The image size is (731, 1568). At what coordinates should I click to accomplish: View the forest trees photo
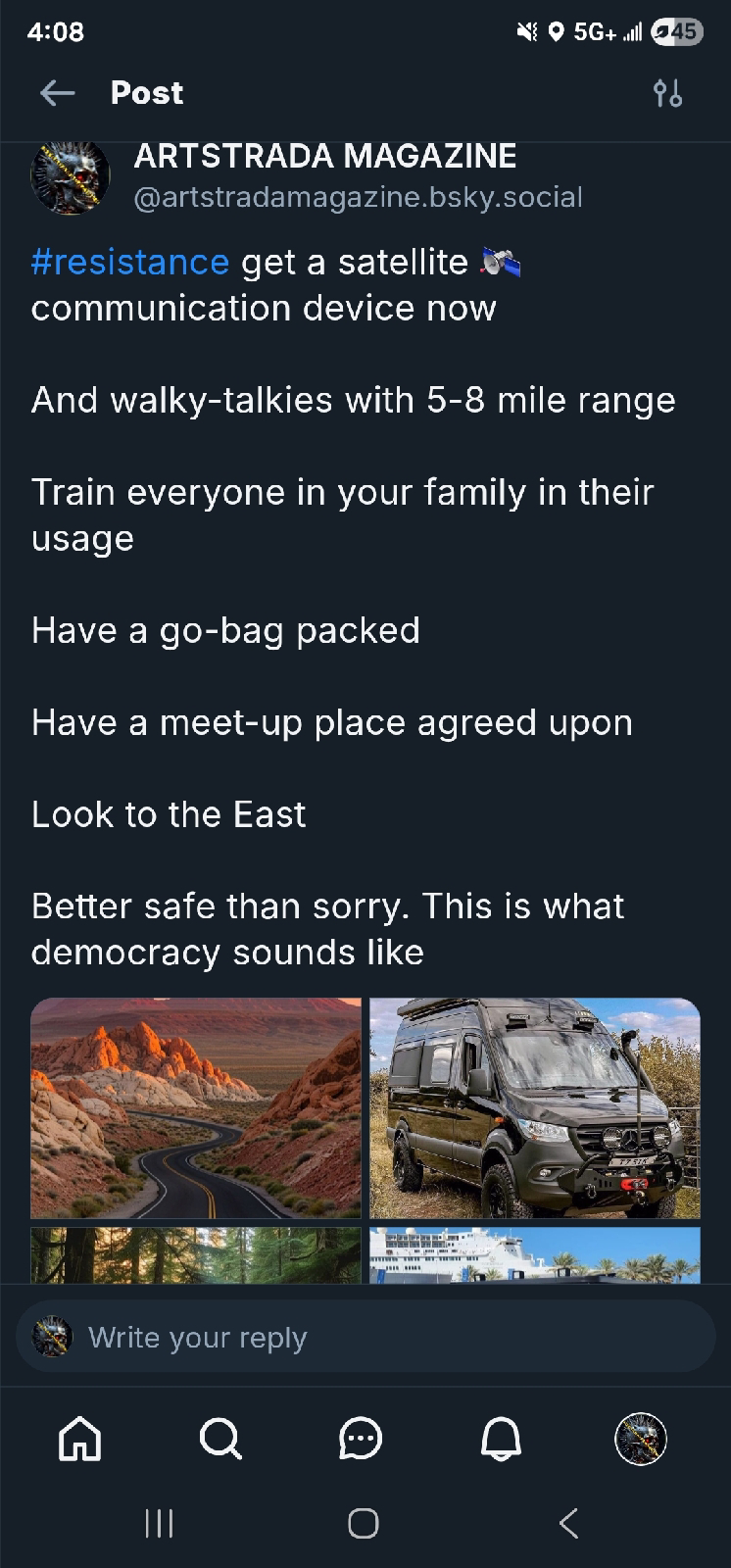tap(196, 1255)
